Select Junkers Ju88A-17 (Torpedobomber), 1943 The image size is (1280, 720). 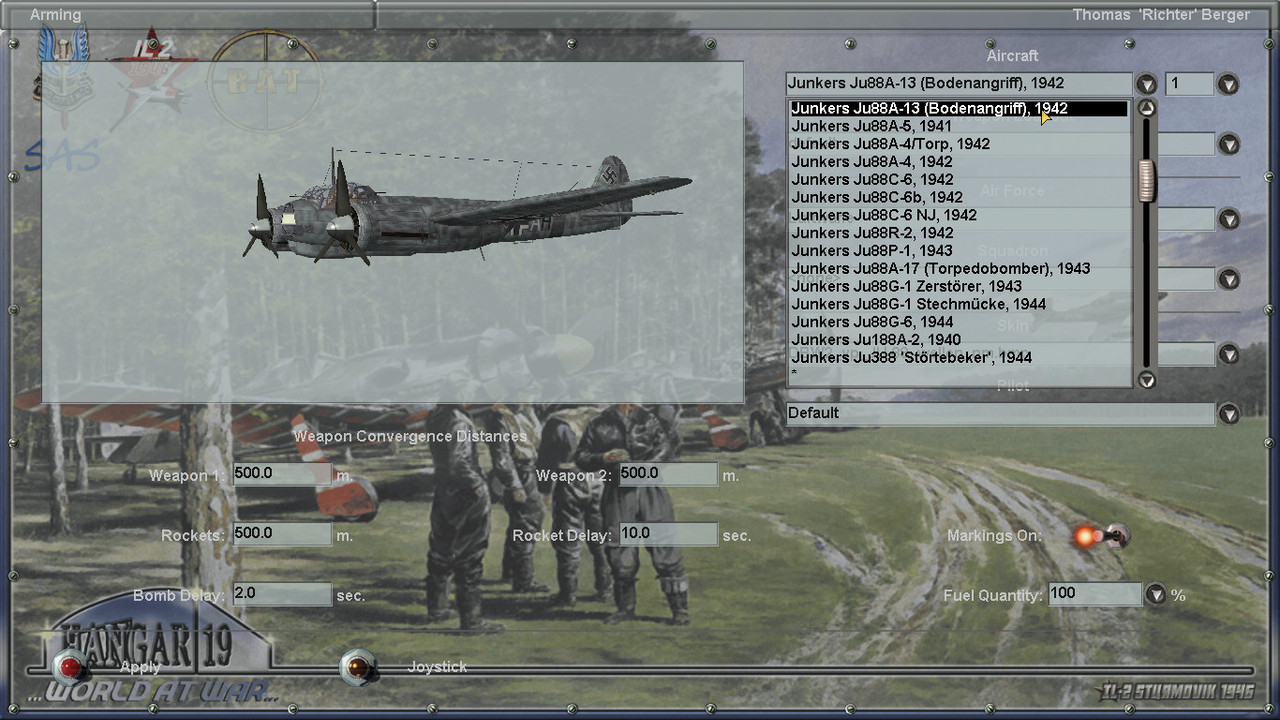coord(958,268)
